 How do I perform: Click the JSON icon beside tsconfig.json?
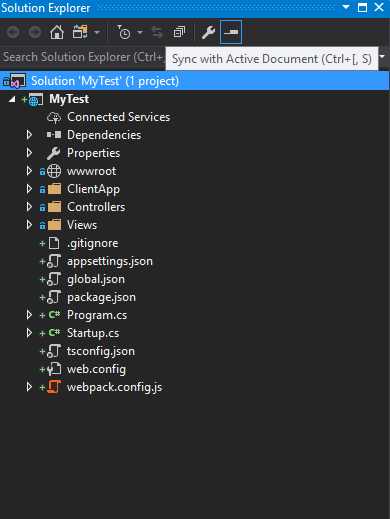pos(54,351)
